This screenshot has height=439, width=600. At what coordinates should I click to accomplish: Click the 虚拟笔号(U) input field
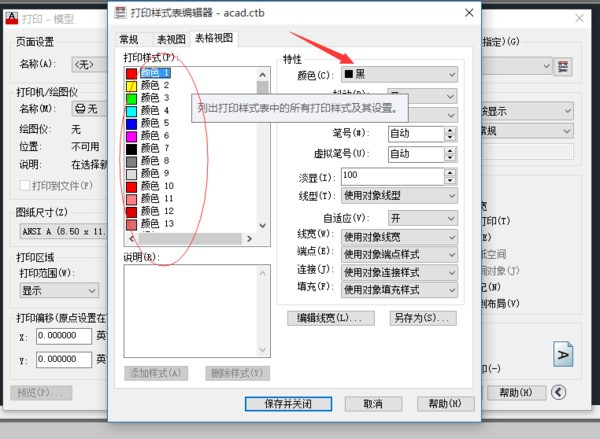[x=416, y=154]
